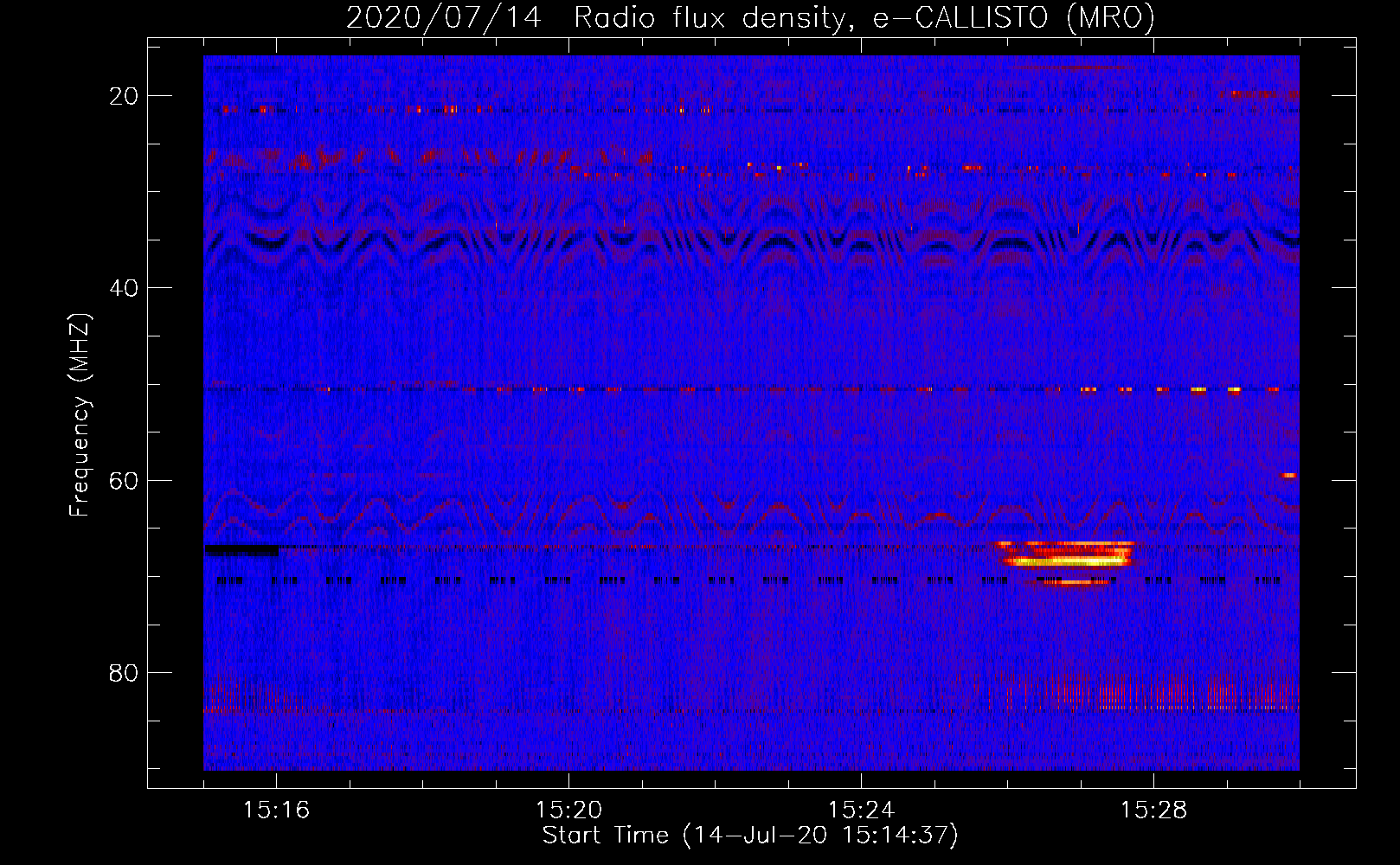Click the 60 MHz frequency tick label

click(x=124, y=480)
